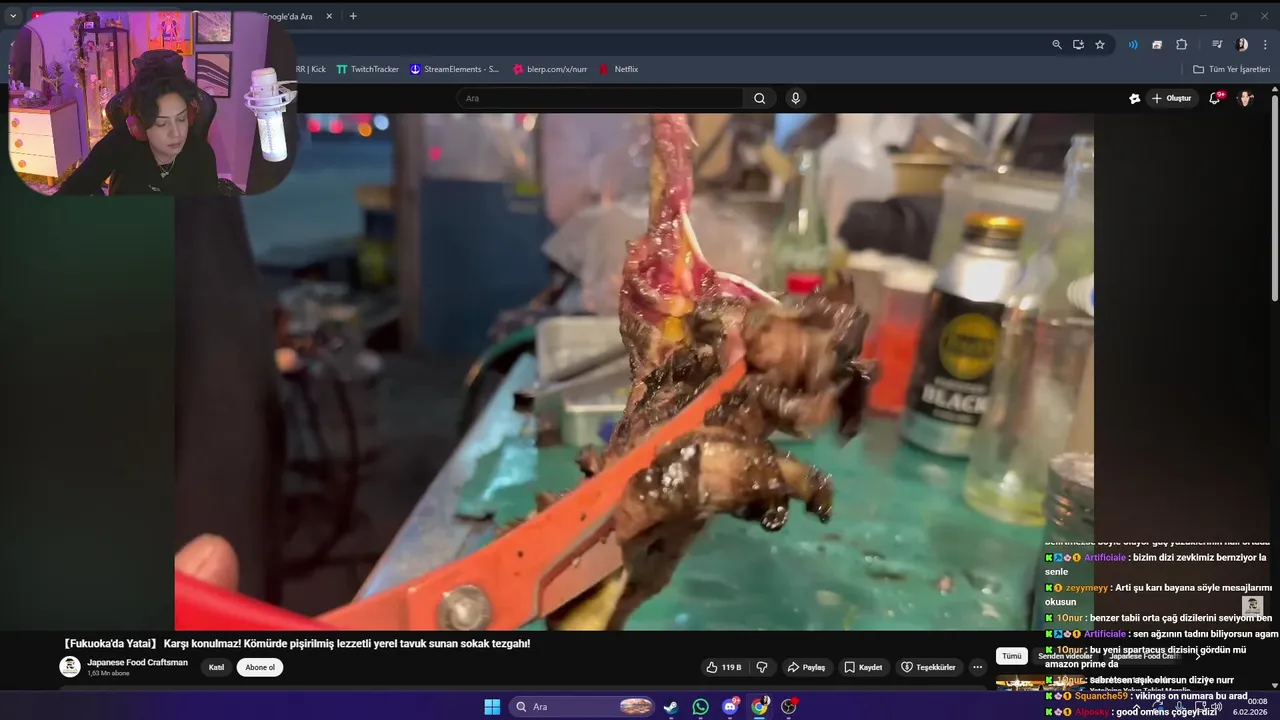Open the Oluştur create button
Image resolution: width=1280 pixels, height=720 pixels.
coord(1172,98)
